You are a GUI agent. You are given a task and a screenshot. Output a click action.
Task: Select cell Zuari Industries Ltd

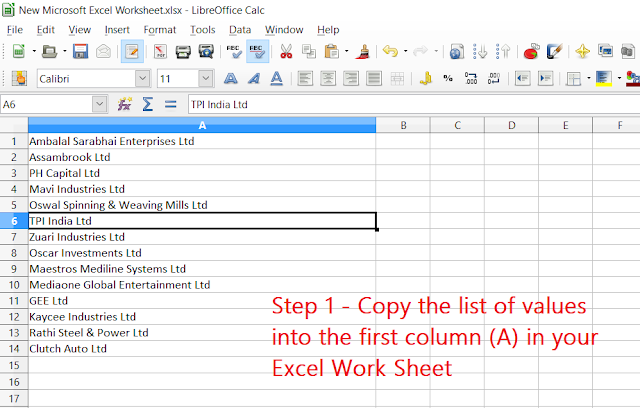pos(202,237)
